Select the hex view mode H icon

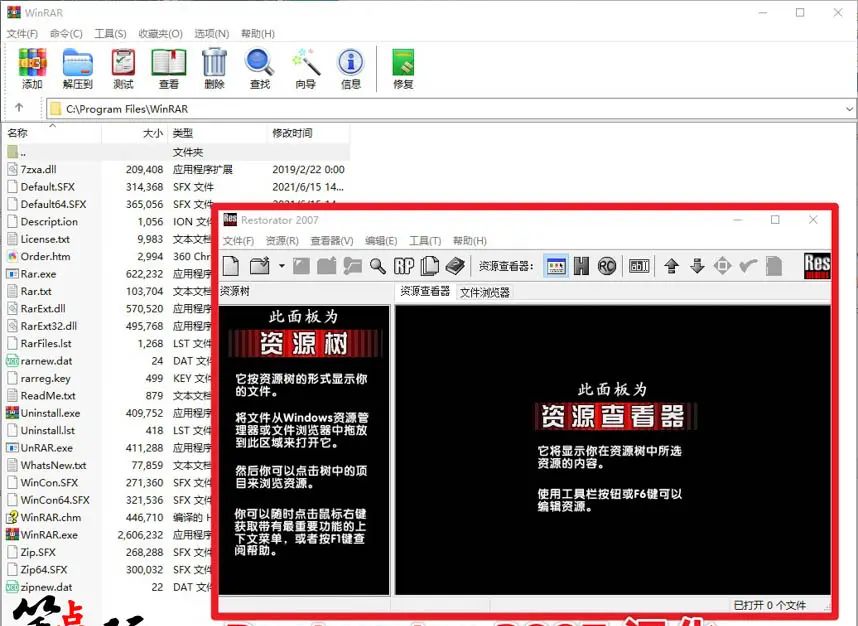coord(581,266)
